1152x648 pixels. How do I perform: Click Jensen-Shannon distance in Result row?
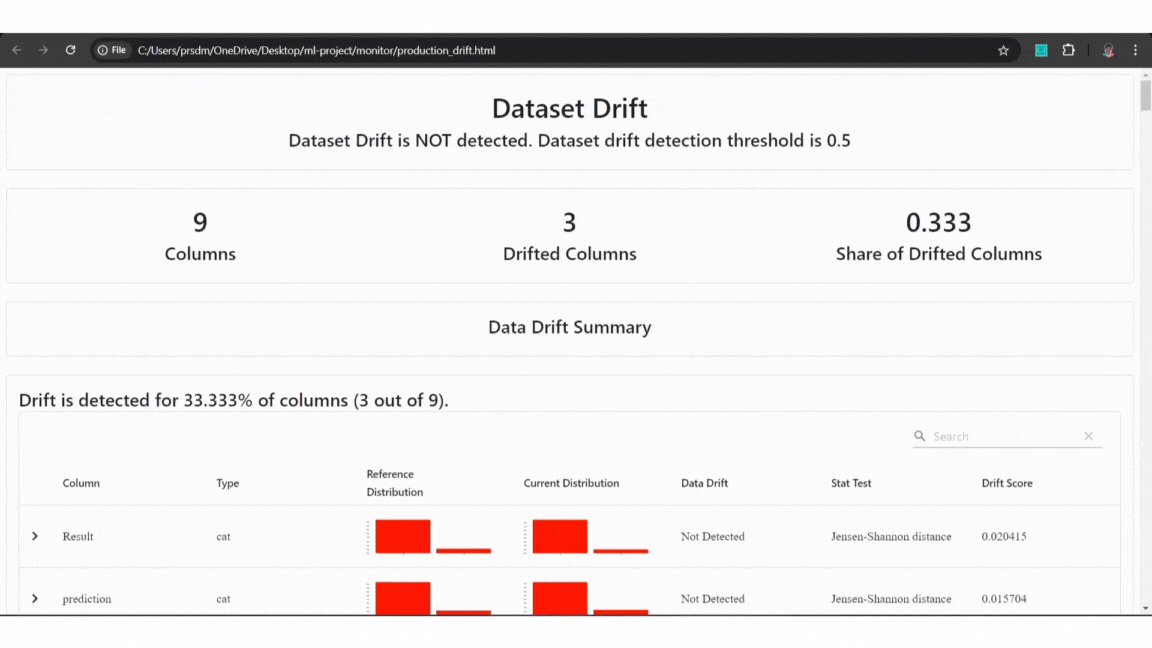891,536
